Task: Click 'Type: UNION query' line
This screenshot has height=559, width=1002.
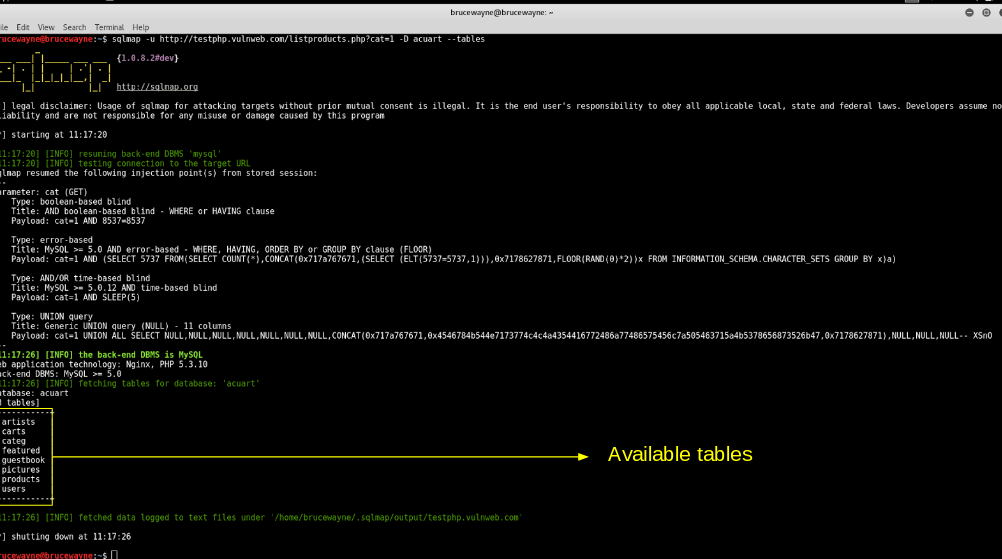Action: tap(52, 316)
